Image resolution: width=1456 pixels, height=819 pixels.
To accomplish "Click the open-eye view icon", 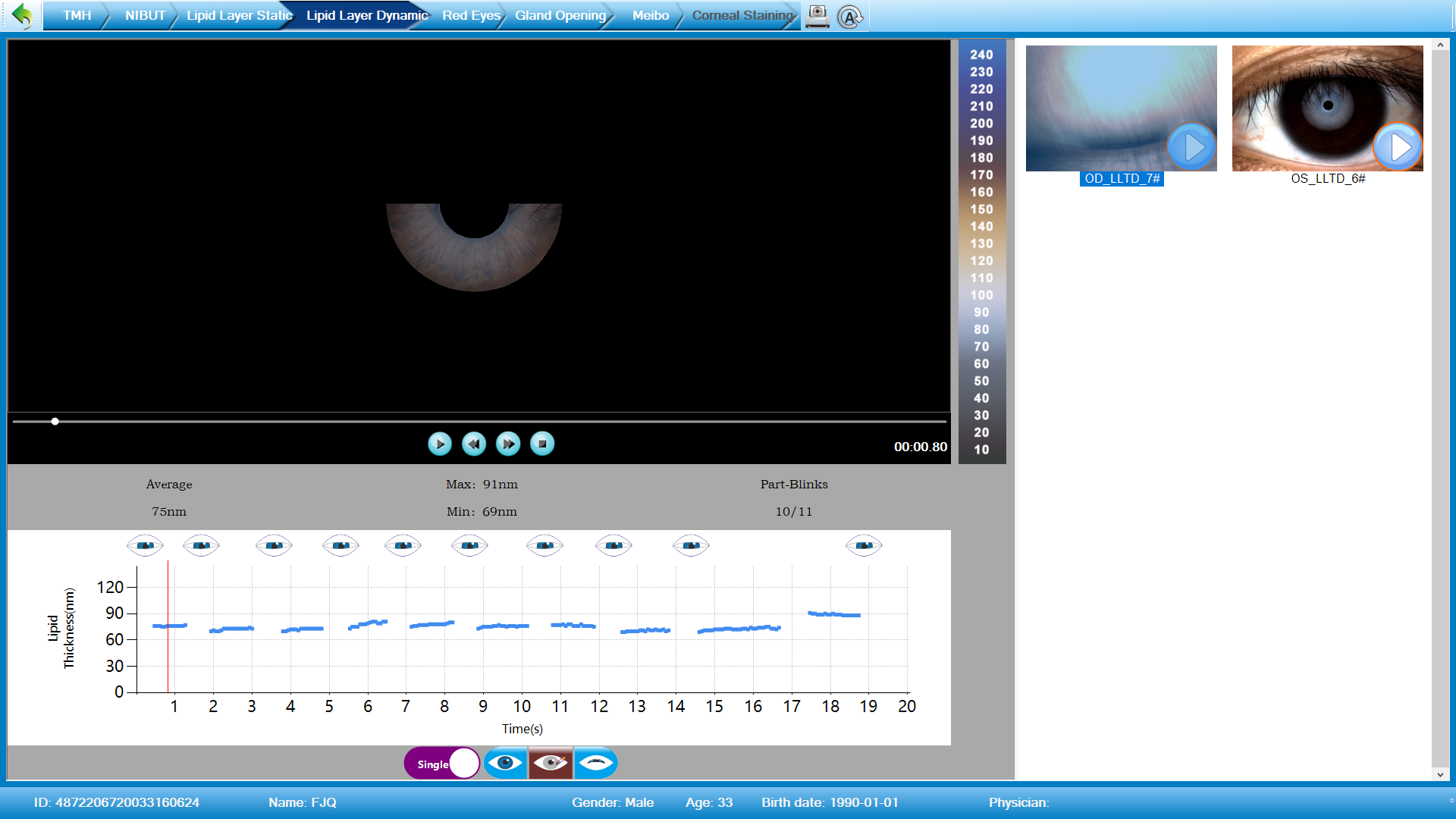I will click(505, 763).
